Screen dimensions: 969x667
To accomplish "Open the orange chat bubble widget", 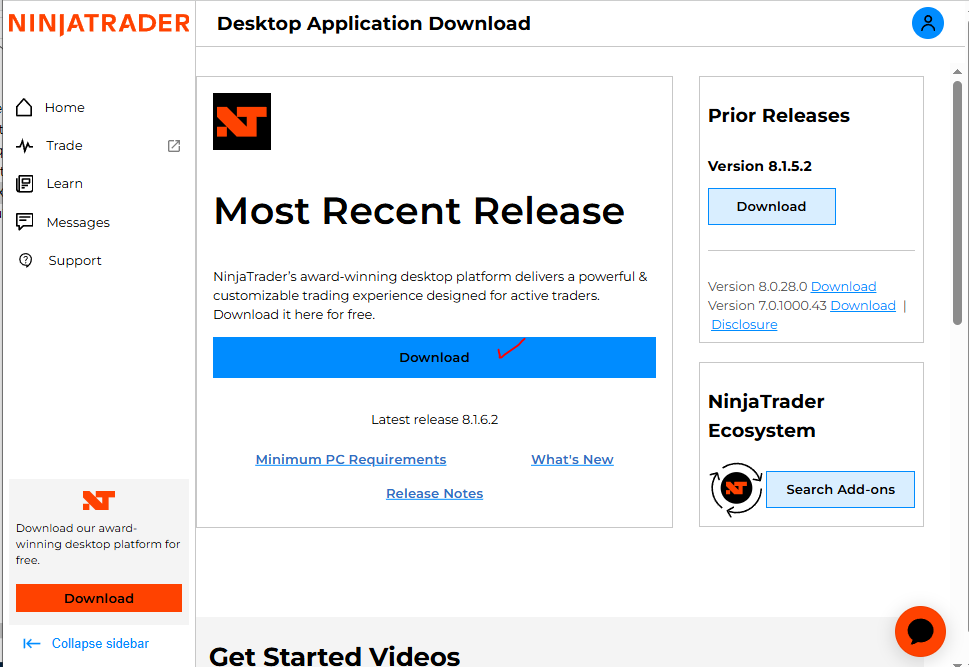I will click(920, 631).
